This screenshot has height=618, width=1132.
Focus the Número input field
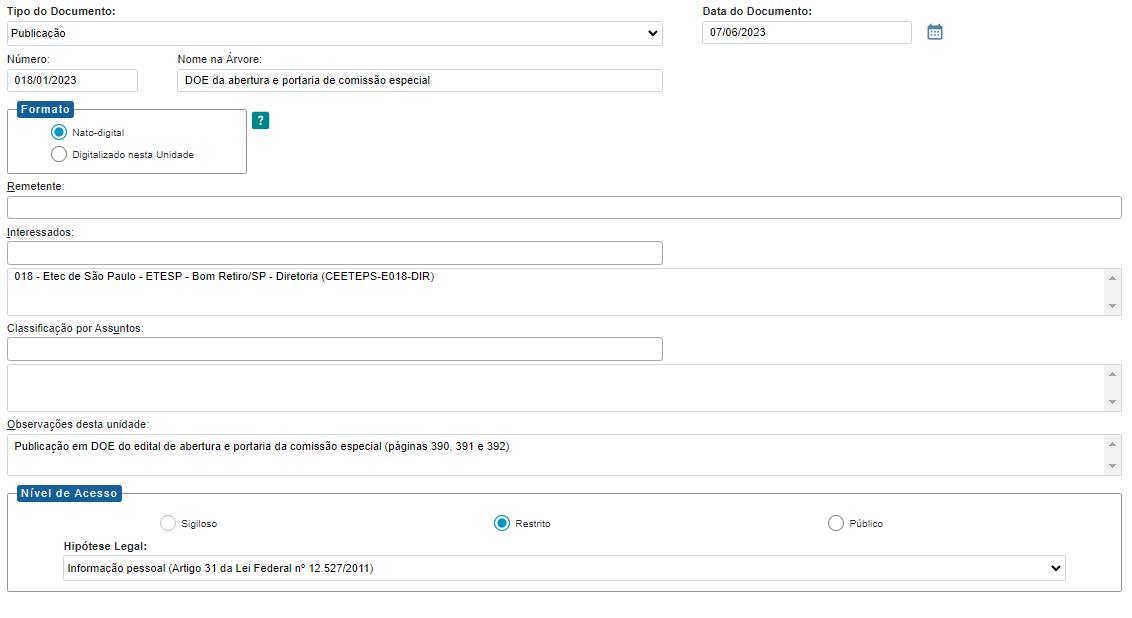pos(72,80)
